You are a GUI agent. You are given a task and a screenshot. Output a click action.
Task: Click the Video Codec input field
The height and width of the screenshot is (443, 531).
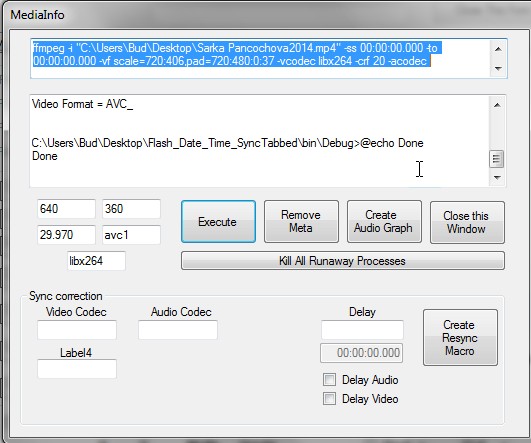click(x=77, y=330)
